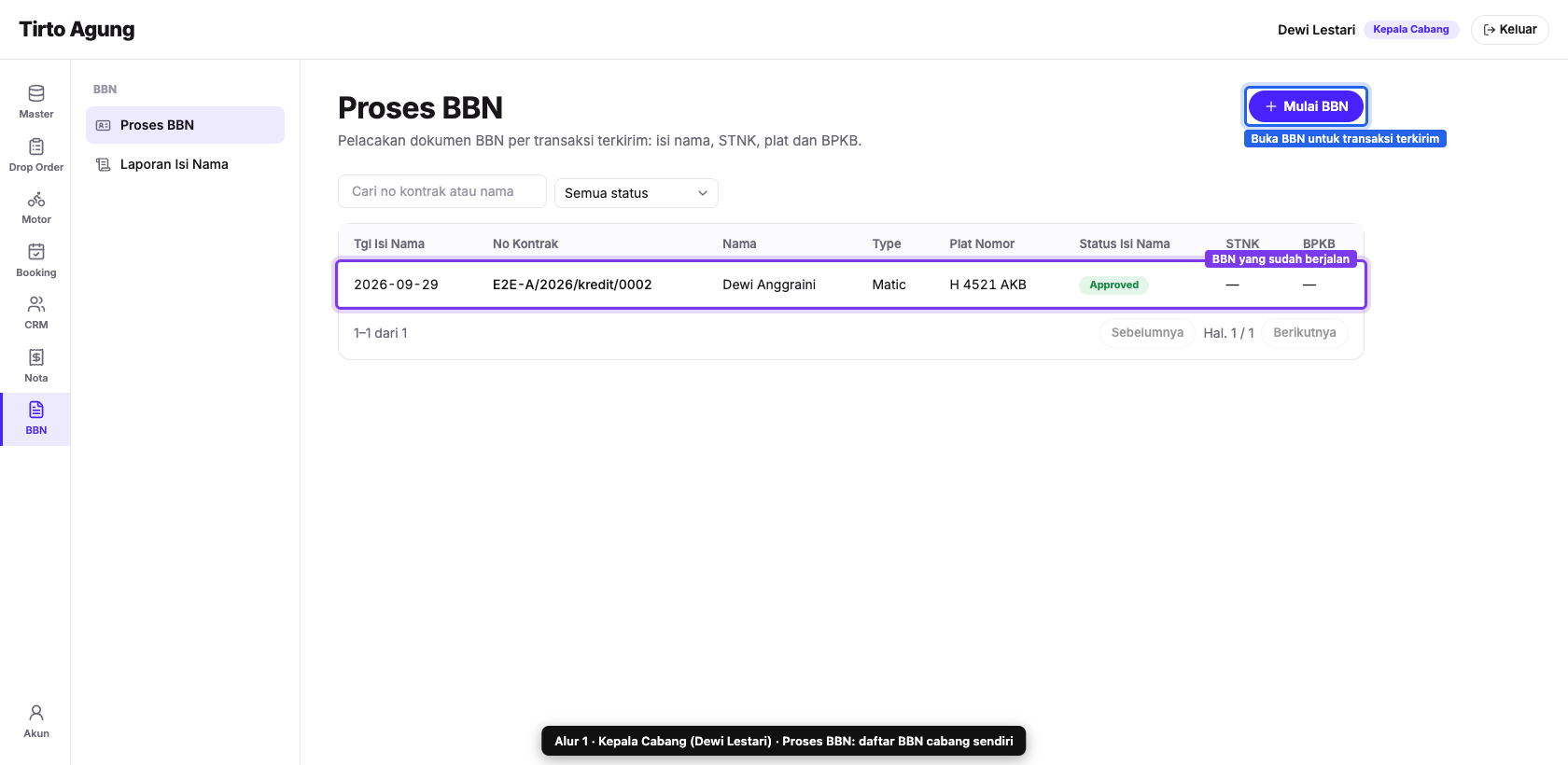Expand the Semua status dropdown
The width and height of the screenshot is (1568, 765).
[x=637, y=193]
